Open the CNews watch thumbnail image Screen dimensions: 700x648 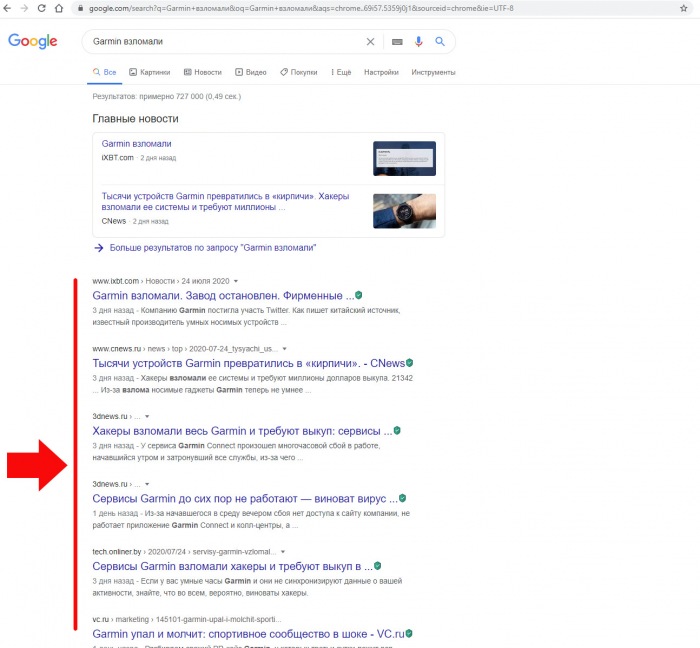(x=404, y=211)
